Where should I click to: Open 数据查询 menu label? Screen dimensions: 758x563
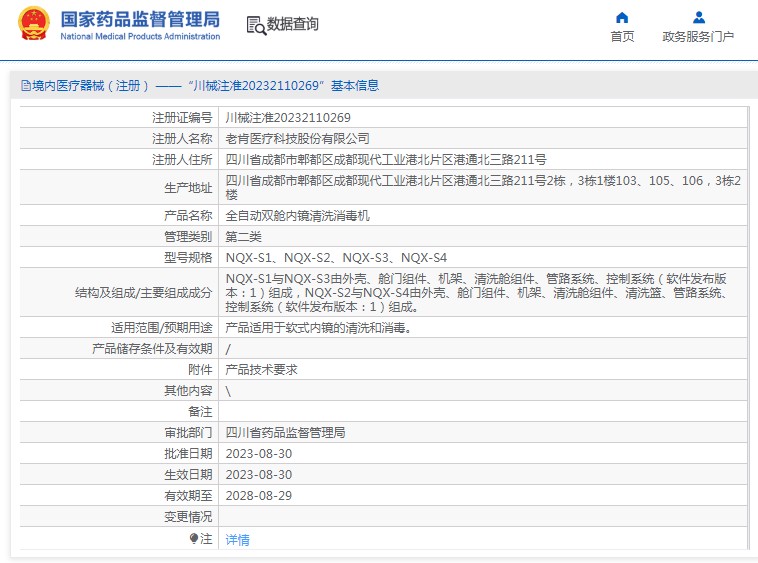293,24
